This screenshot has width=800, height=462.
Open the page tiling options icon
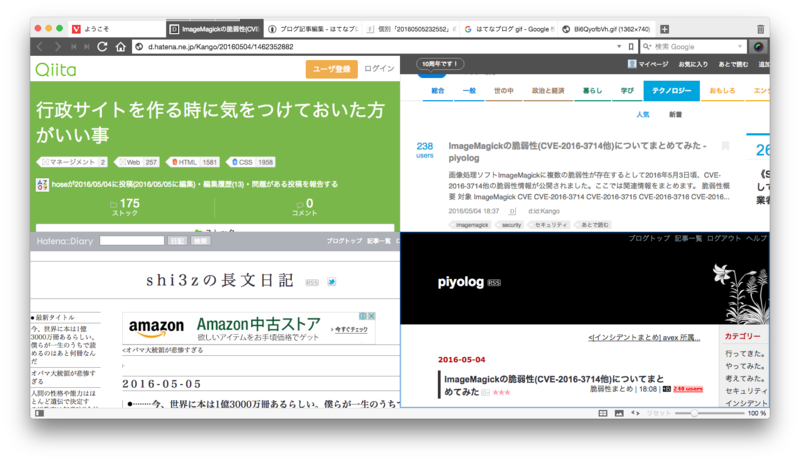pyautogui.click(x=603, y=414)
